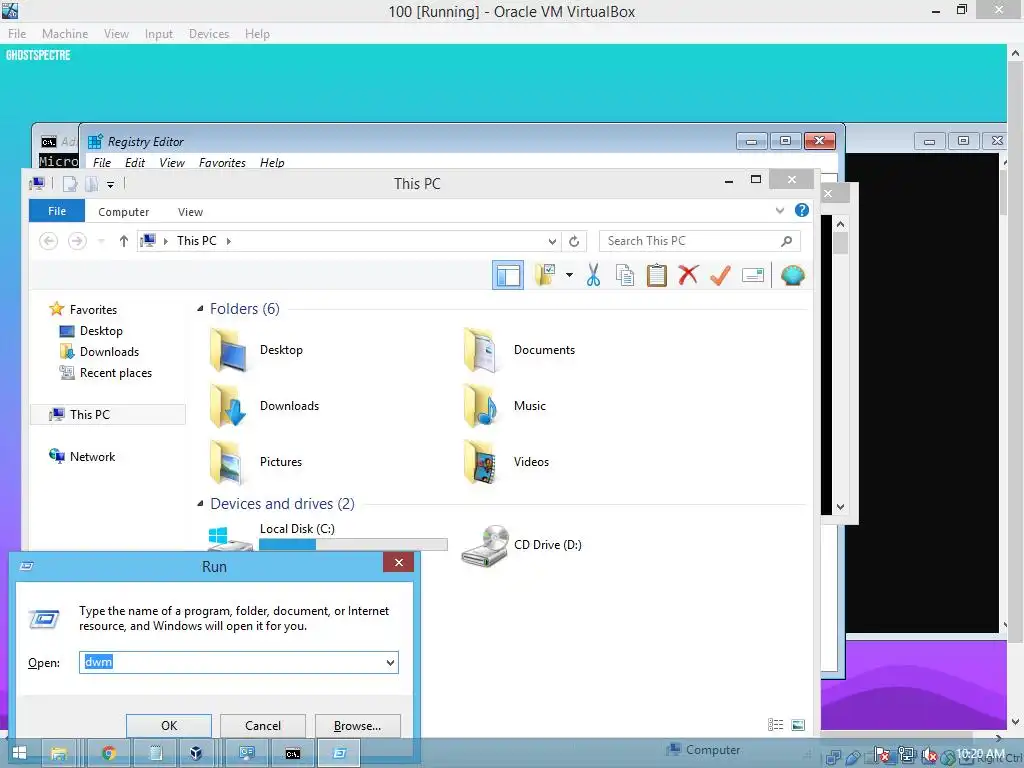Go back with the Back arrow
Screen dimensions: 1024x768
tap(48, 241)
